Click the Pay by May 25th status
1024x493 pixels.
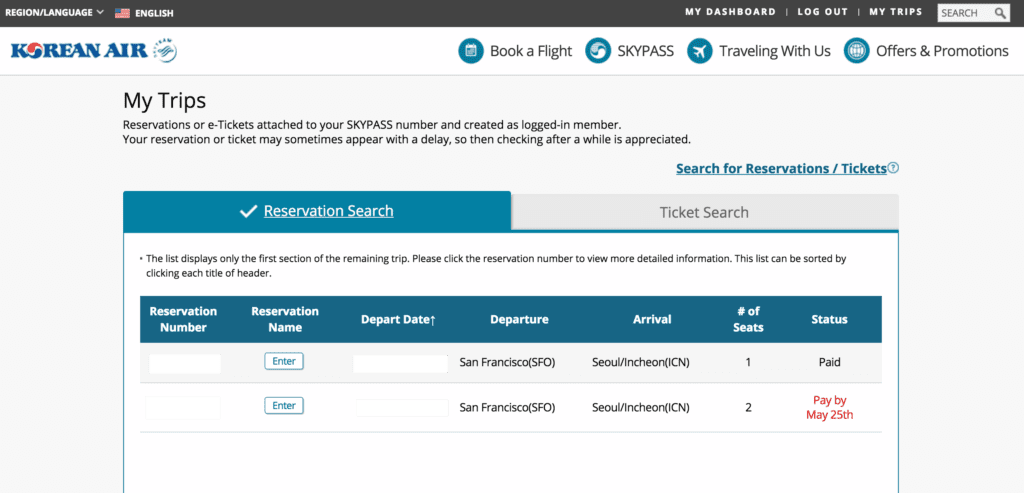[x=829, y=407]
